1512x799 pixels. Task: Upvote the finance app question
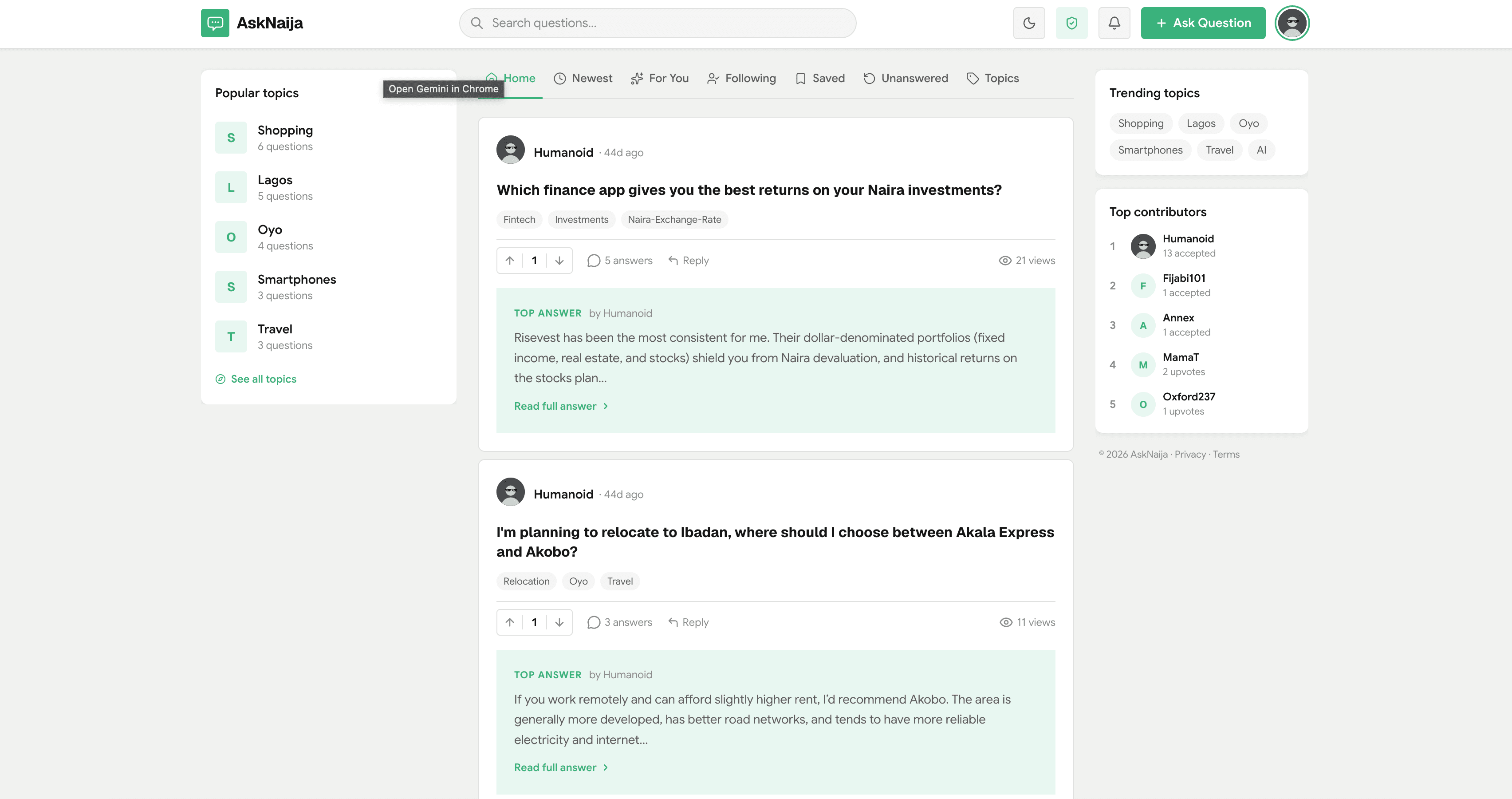(509, 261)
